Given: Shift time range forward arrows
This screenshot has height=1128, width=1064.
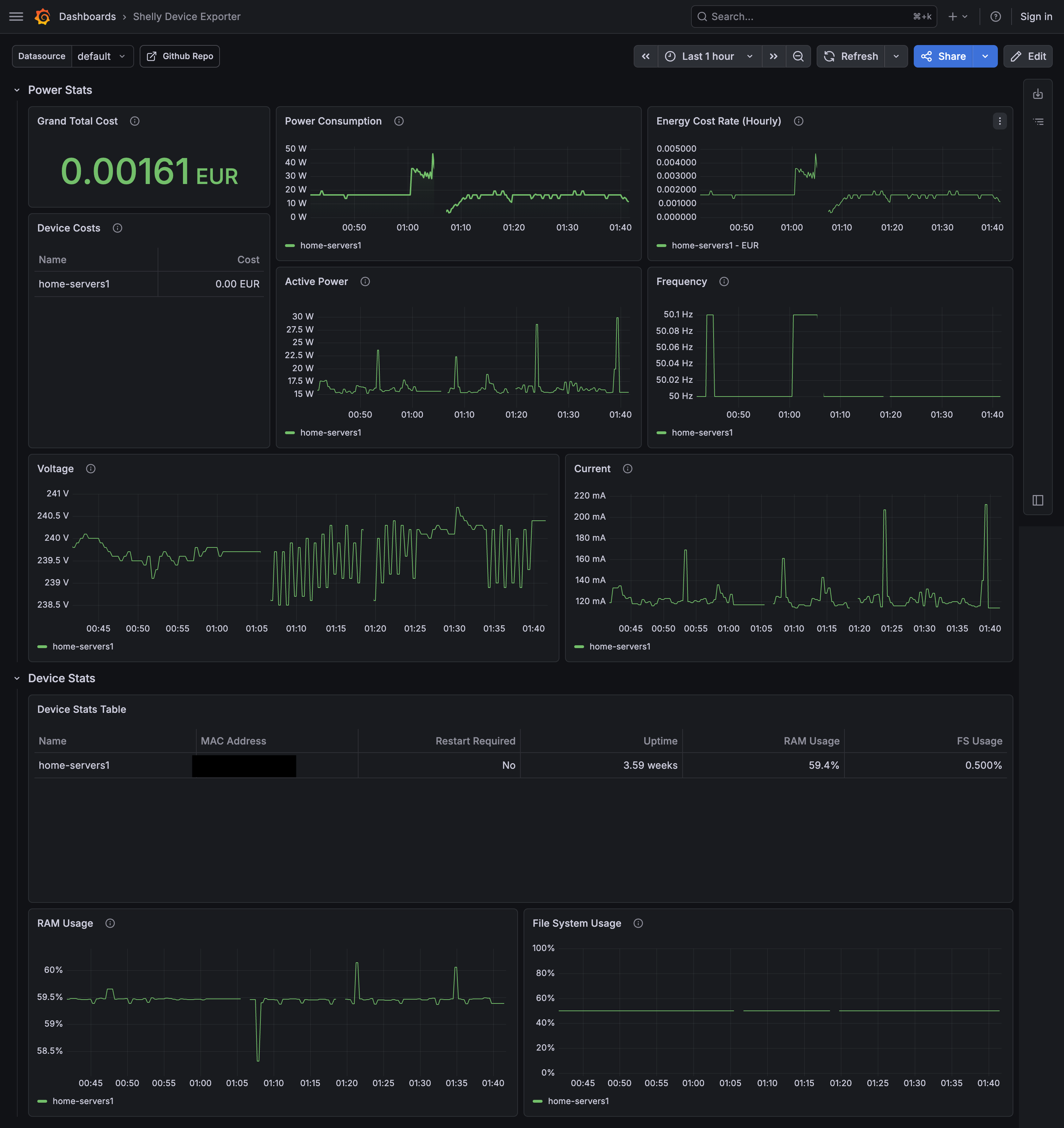Looking at the screenshot, I should pos(773,56).
